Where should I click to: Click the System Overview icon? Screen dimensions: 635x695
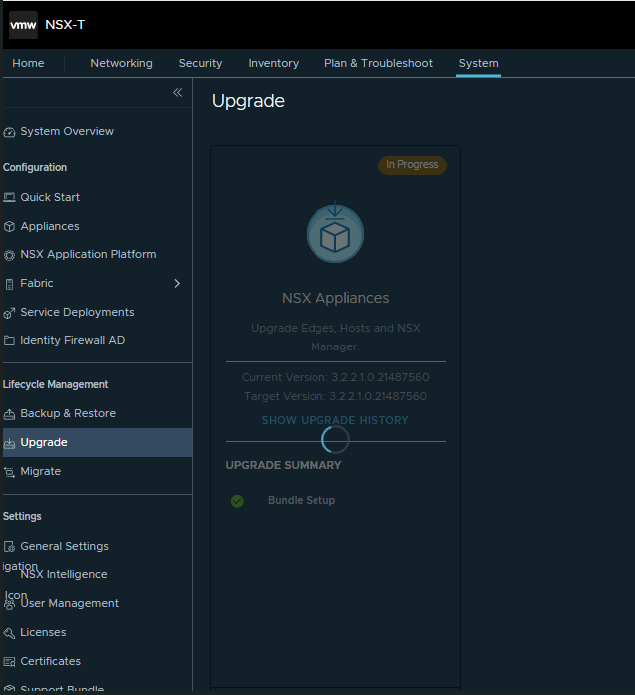(9, 132)
